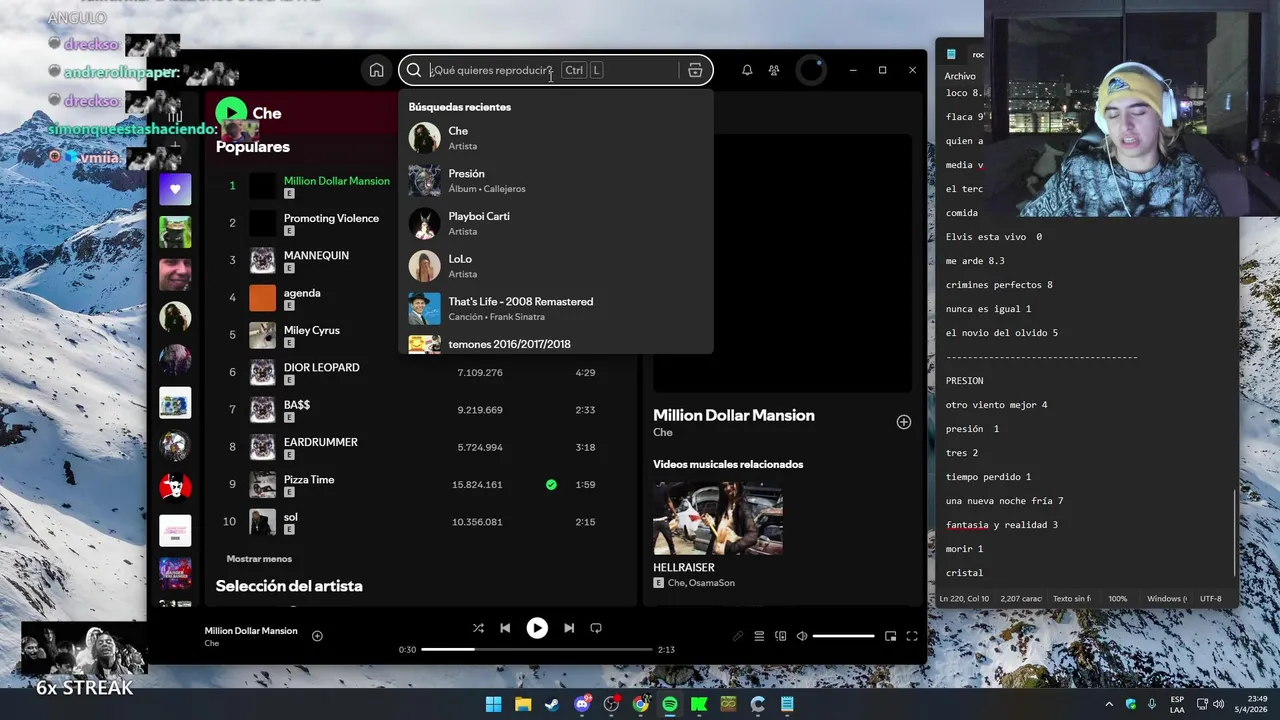Add Million Dollar Mansion to library in side panel
Viewport: 1280px width, 720px height.
(903, 422)
